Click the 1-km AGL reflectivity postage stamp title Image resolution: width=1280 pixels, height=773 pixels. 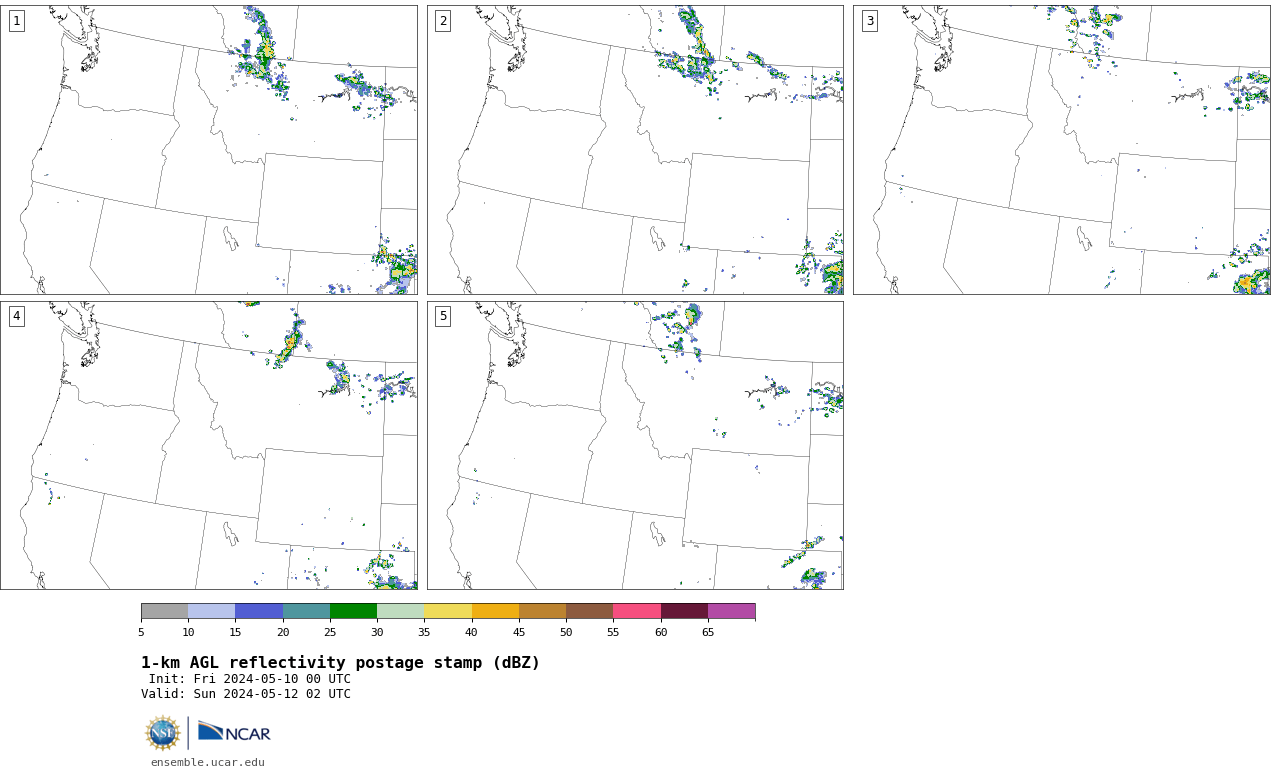point(340,663)
